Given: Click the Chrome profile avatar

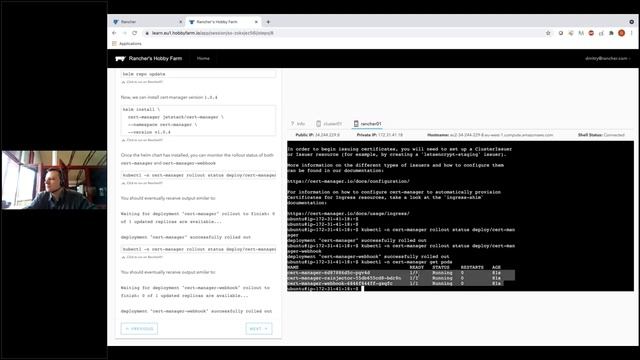Looking at the screenshot, I should (621, 33).
